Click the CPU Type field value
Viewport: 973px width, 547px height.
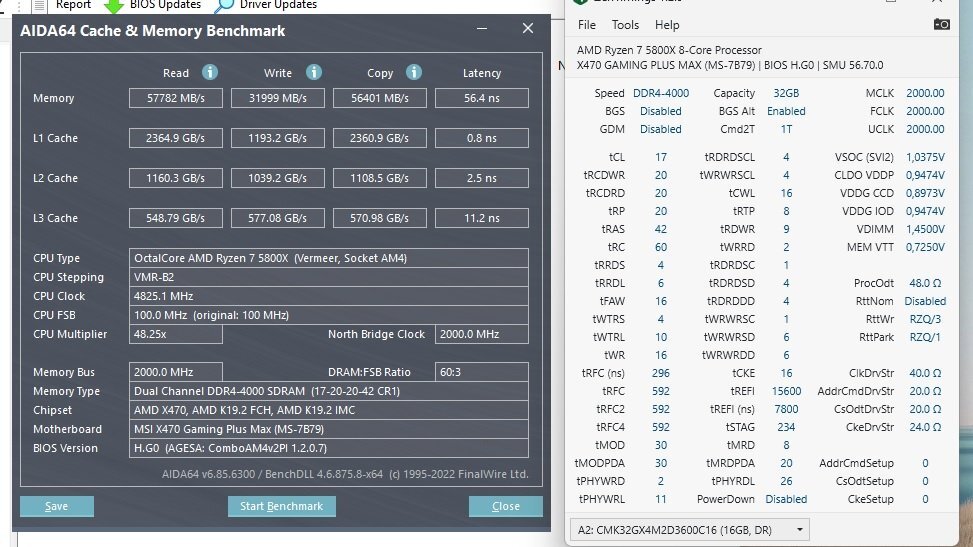click(x=329, y=258)
